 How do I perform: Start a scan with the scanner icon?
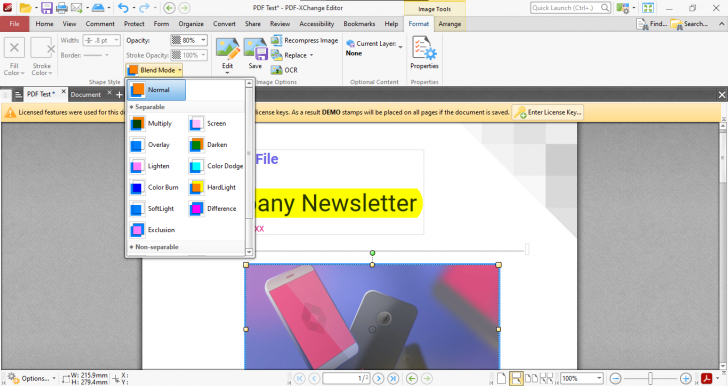pos(98,7)
